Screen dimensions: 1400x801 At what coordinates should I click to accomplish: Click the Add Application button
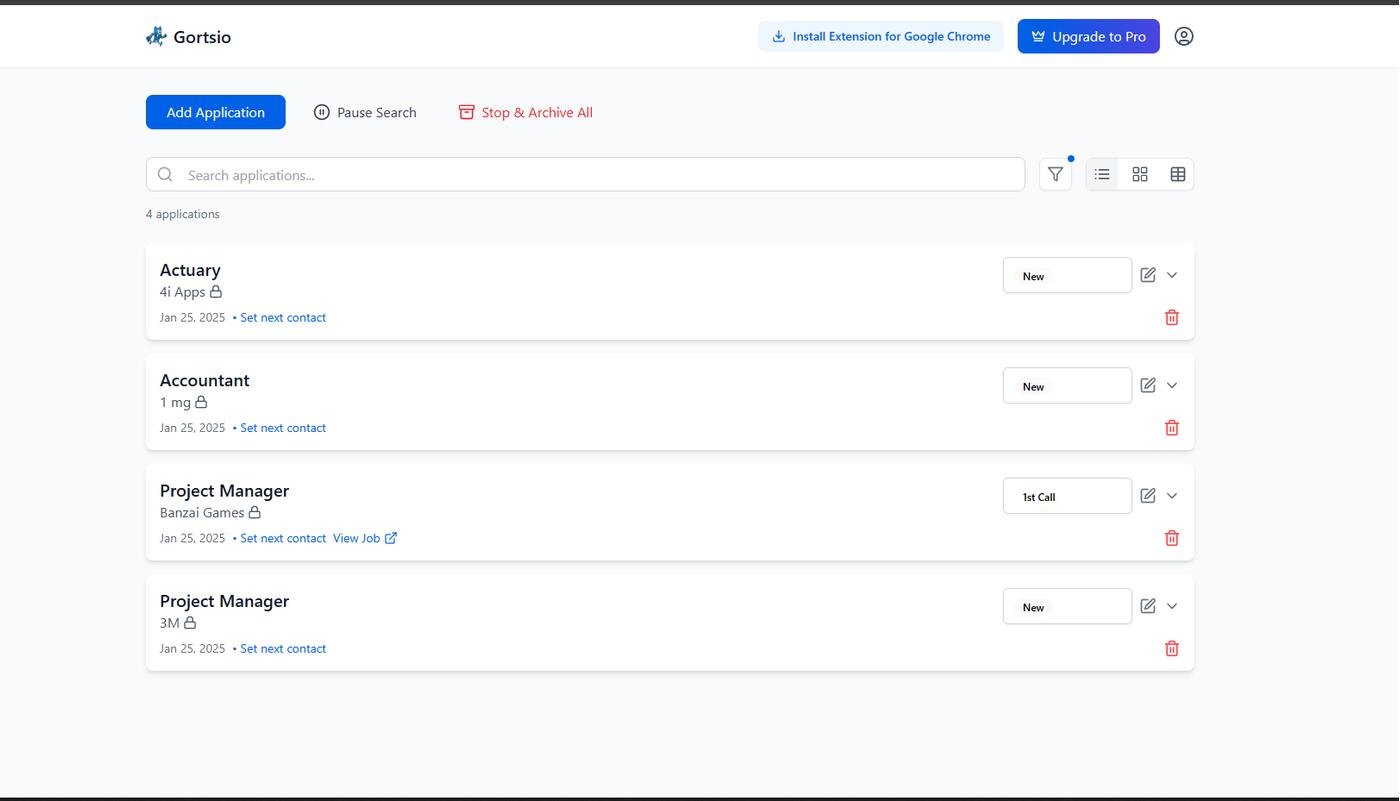[215, 113]
